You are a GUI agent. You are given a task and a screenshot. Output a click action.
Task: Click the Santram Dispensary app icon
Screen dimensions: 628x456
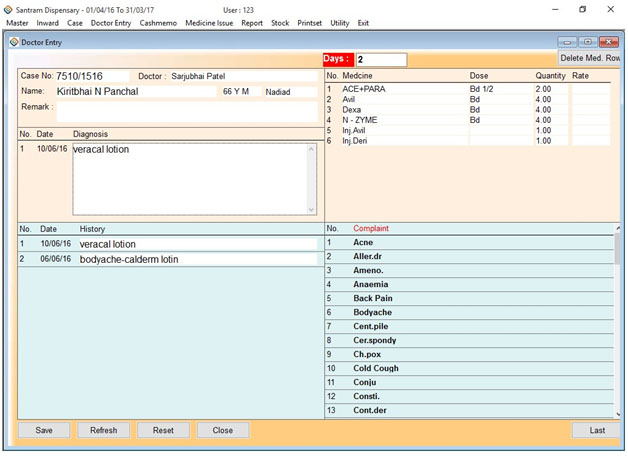pos(9,9)
